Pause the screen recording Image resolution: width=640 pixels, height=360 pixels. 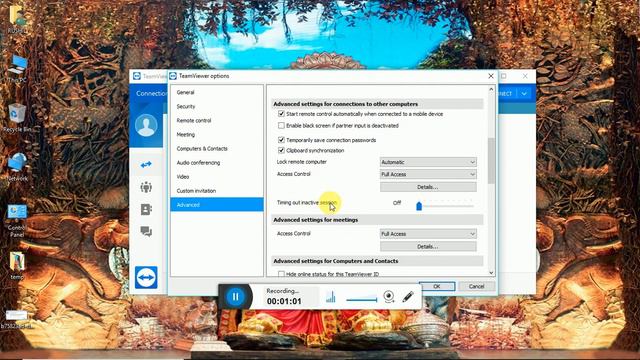235,296
